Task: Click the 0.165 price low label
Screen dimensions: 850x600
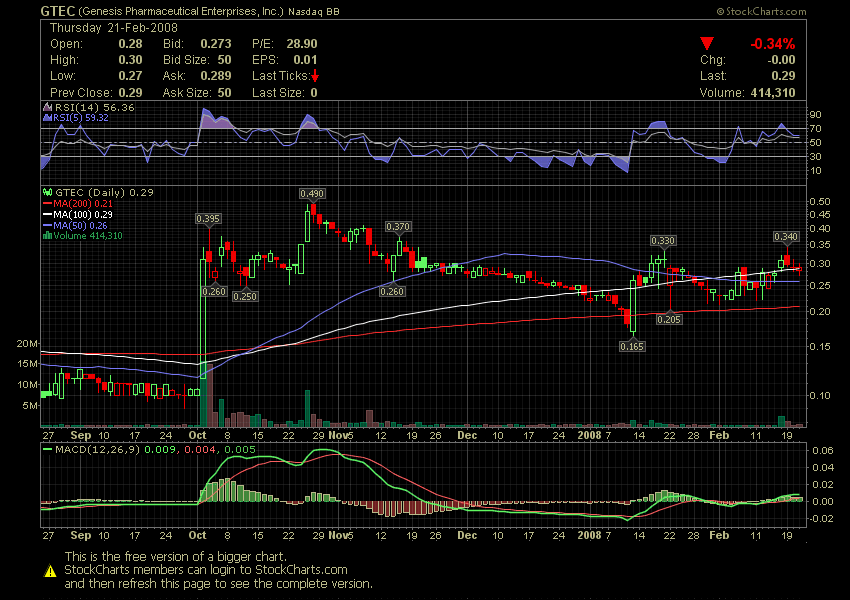Action: point(632,346)
